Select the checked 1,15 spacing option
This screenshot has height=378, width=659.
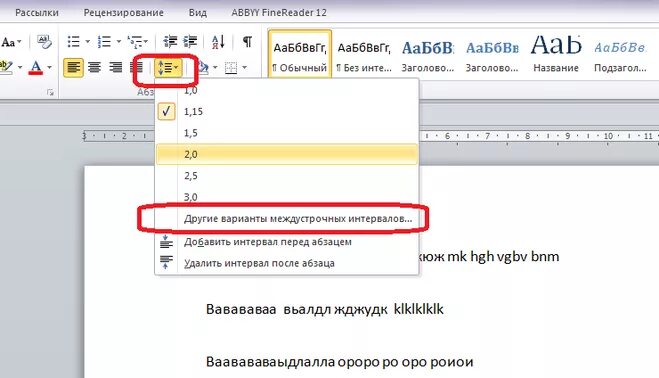[287, 111]
